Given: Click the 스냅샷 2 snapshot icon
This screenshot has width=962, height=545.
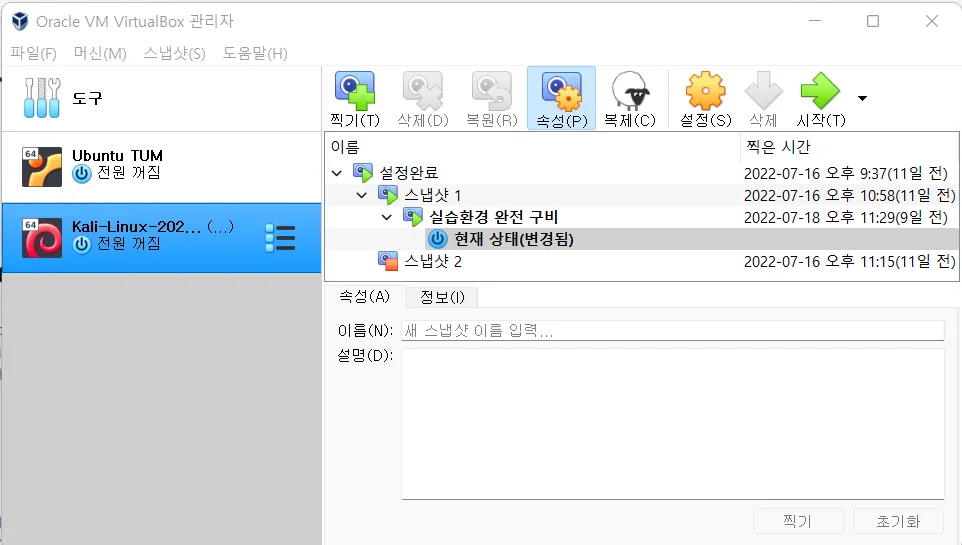Looking at the screenshot, I should [x=388, y=261].
